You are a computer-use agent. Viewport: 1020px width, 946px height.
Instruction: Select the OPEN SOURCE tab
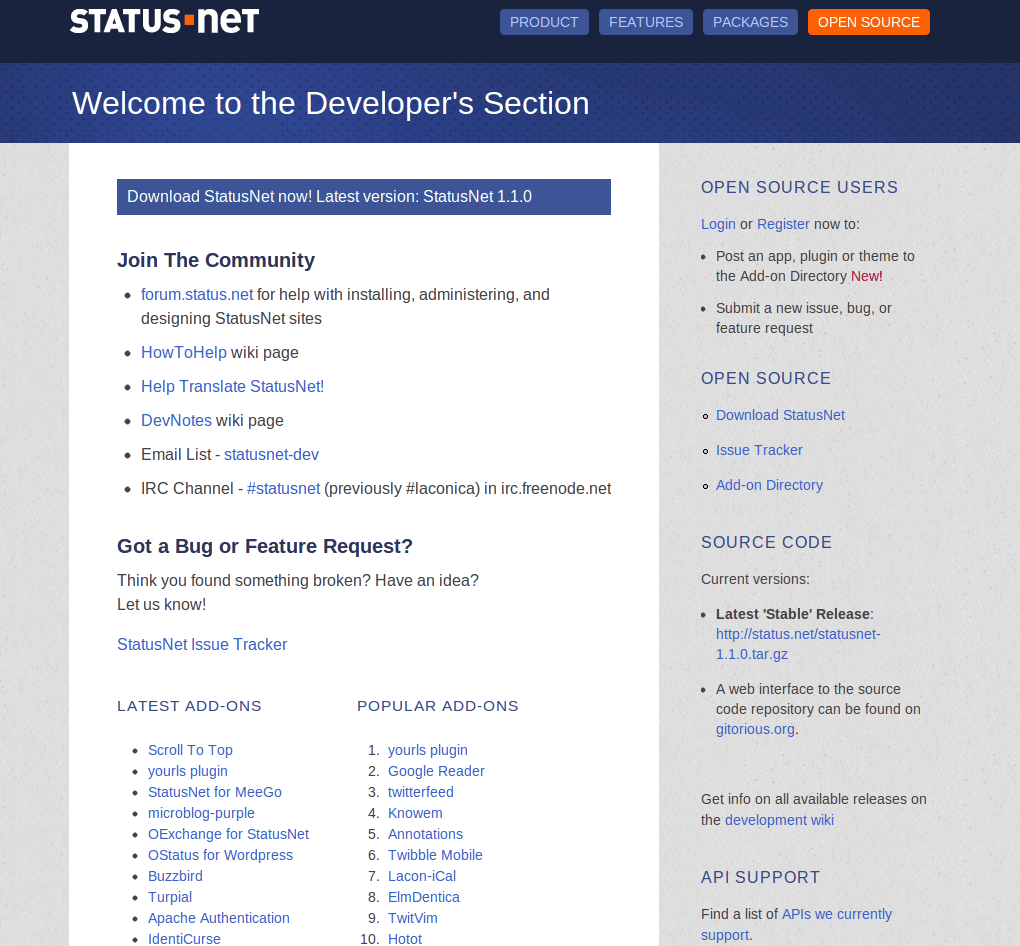click(868, 21)
